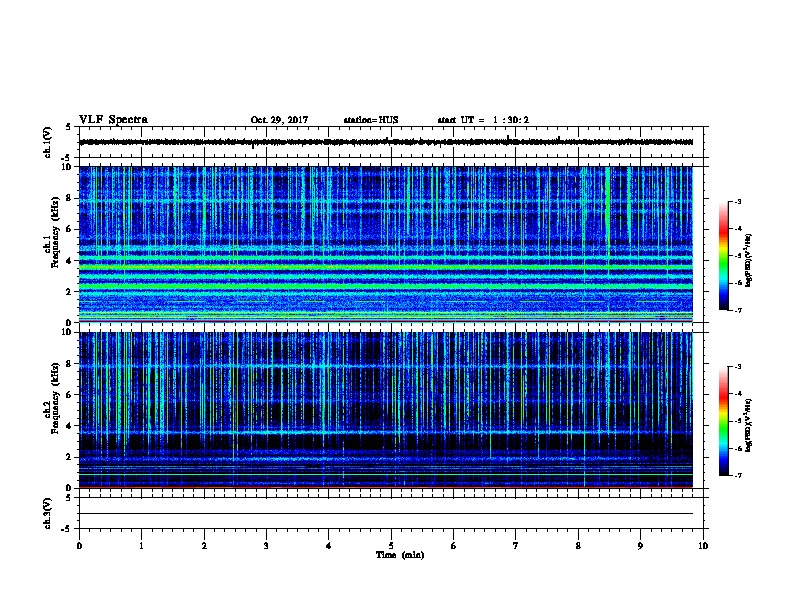This screenshot has width=792, height=612.
Task: Click the "-7" tick on ch.1 colorbar
Action: tap(737, 310)
